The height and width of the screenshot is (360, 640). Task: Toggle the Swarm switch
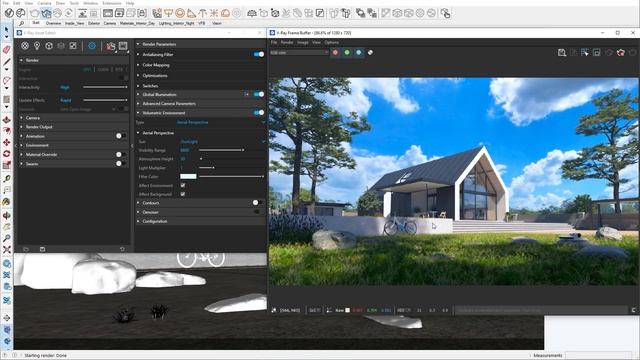(x=120, y=164)
